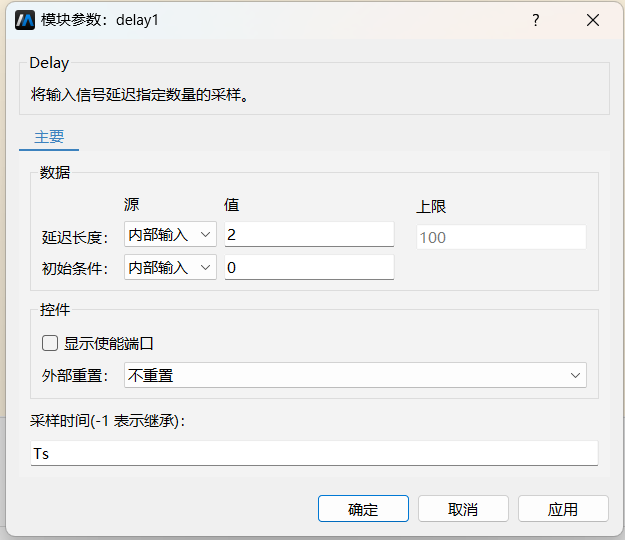Click the 数据 group title
Viewport: 625px width, 540px height.
click(55, 173)
